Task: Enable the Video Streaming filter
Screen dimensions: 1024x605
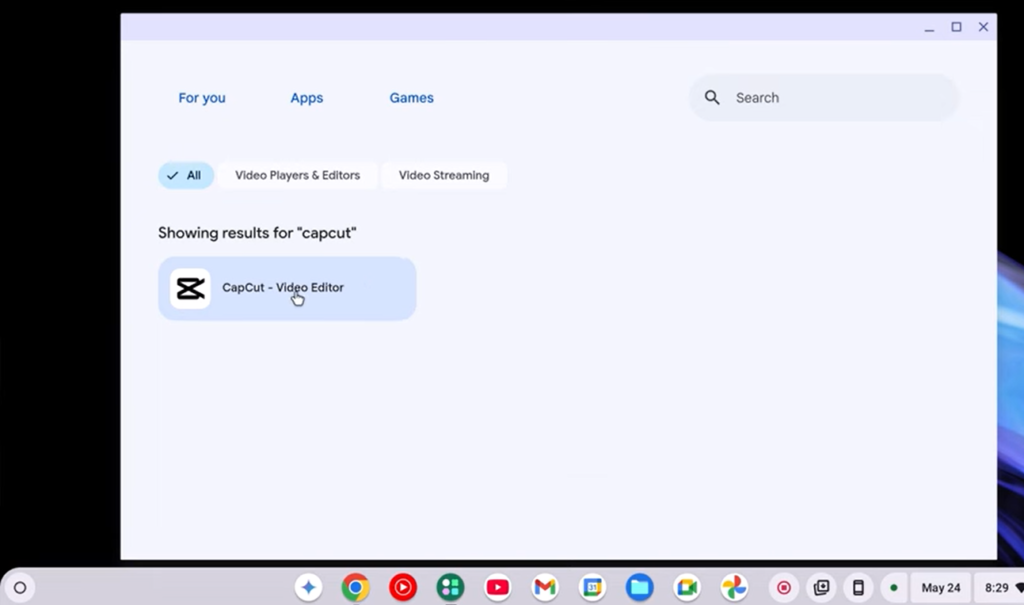Action: point(443,175)
